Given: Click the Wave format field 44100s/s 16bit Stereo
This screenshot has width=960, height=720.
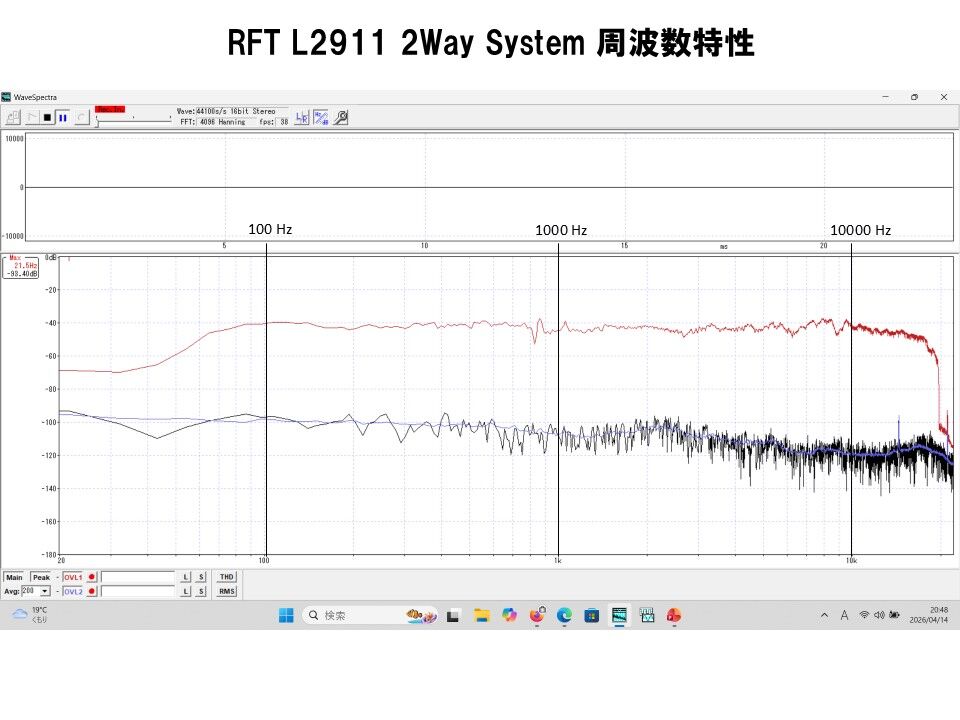Looking at the screenshot, I should click(x=242, y=111).
